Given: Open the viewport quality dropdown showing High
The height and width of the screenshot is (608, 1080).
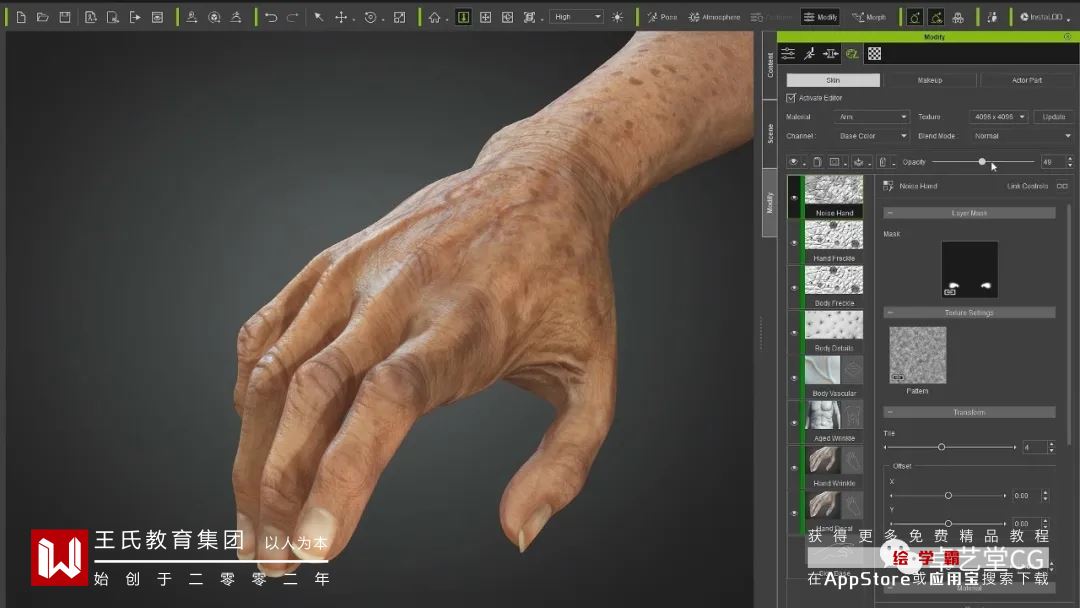Looking at the screenshot, I should tap(576, 17).
